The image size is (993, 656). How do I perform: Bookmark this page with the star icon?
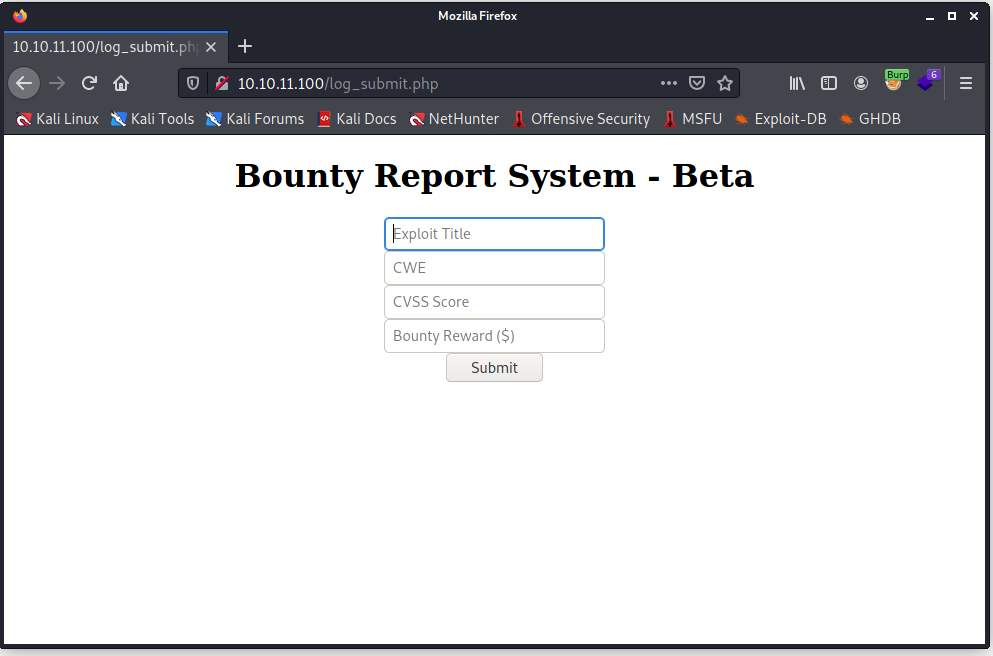[725, 83]
